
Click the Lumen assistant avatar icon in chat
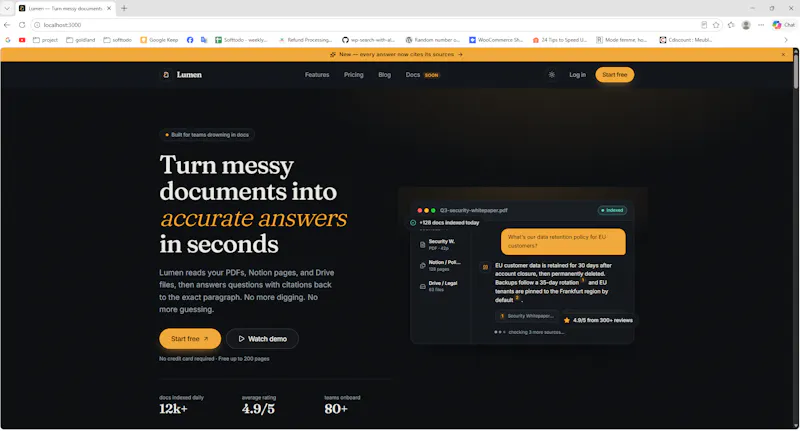[485, 267]
